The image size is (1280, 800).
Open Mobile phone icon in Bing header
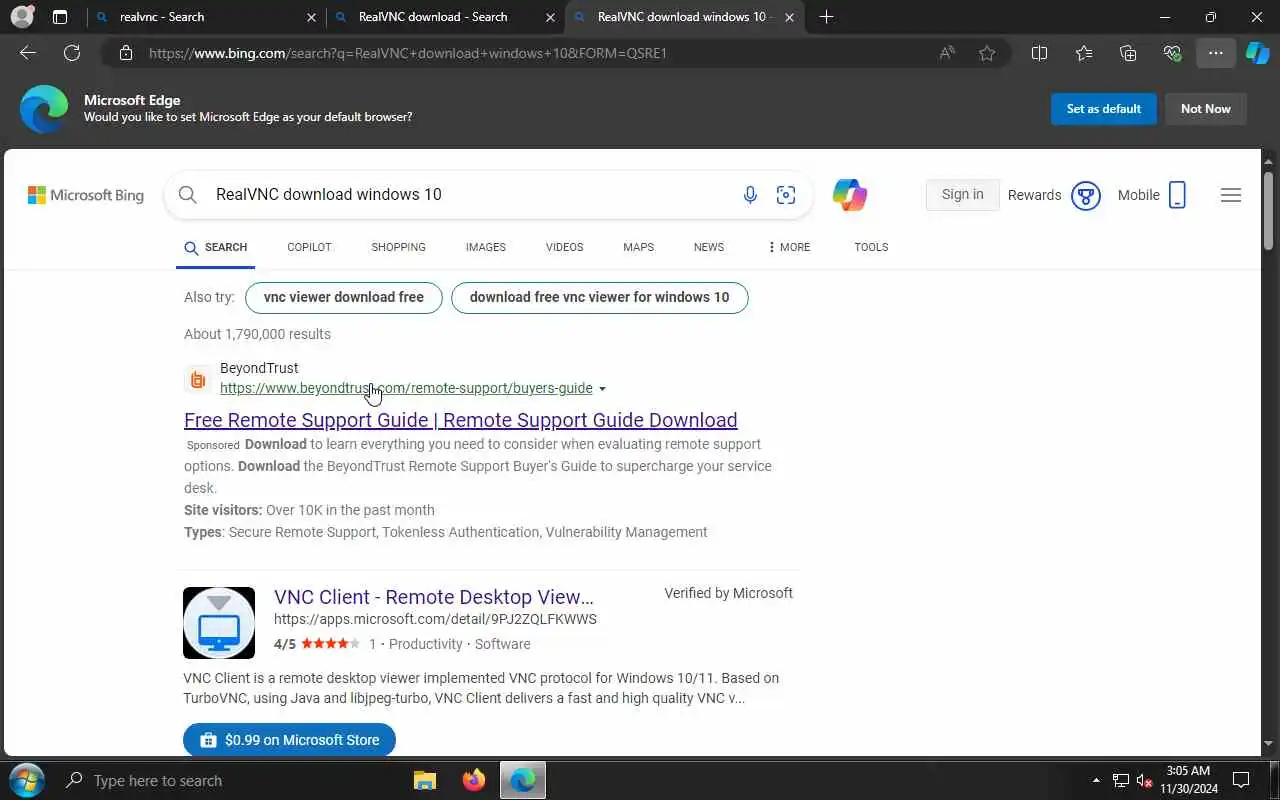(x=1177, y=195)
